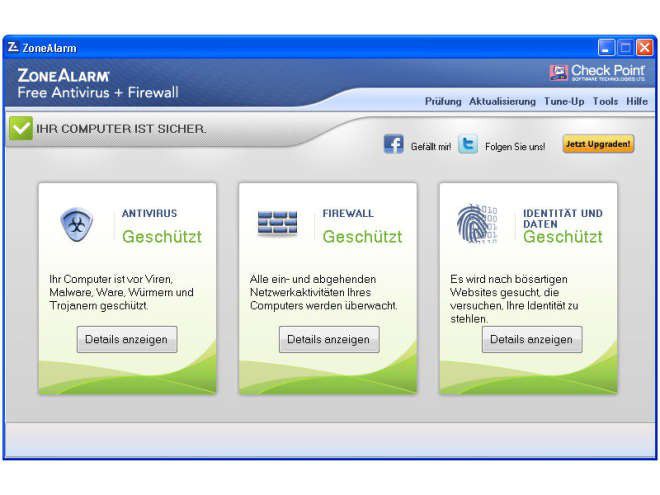The width and height of the screenshot is (660, 495).
Task: Open the Tools menu
Action: 605,101
